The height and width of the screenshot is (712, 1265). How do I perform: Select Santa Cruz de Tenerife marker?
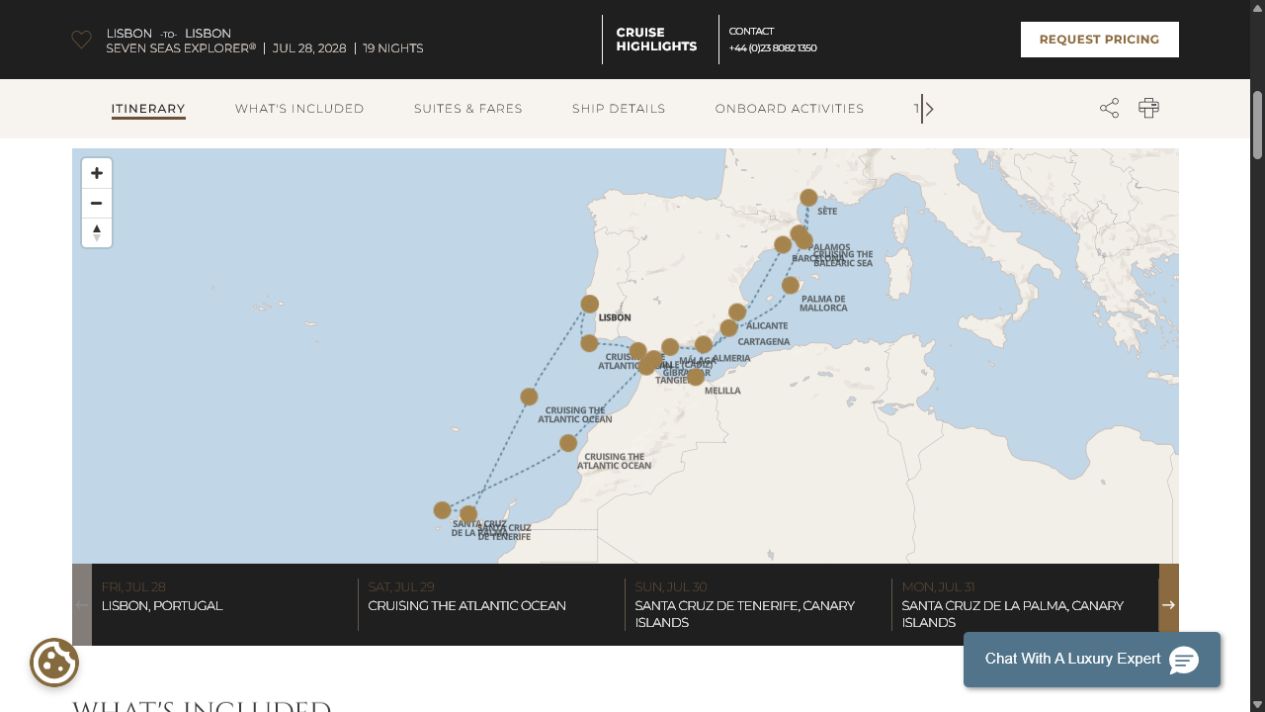click(x=468, y=514)
